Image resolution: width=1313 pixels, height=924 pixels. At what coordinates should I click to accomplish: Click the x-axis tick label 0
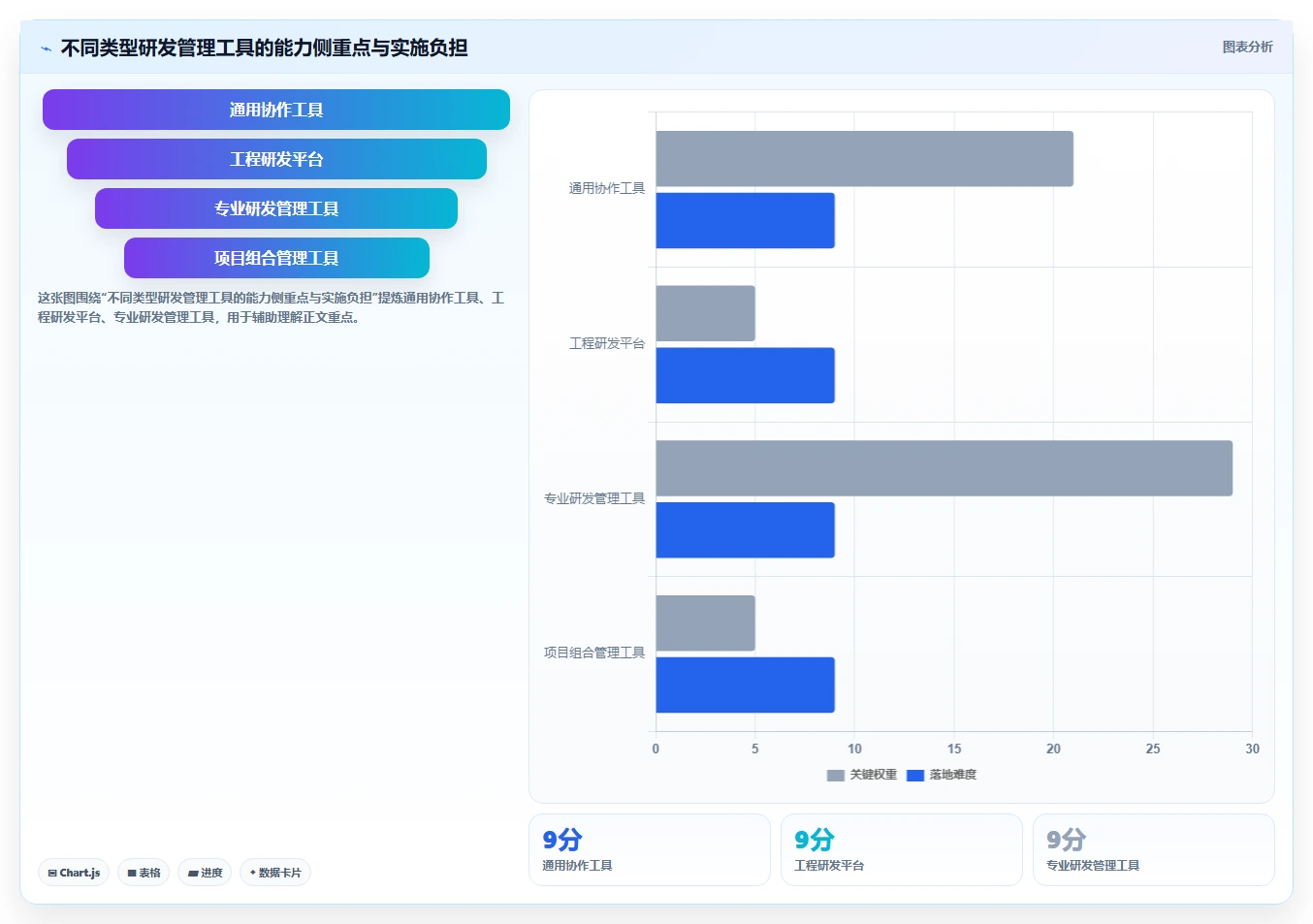pos(656,749)
